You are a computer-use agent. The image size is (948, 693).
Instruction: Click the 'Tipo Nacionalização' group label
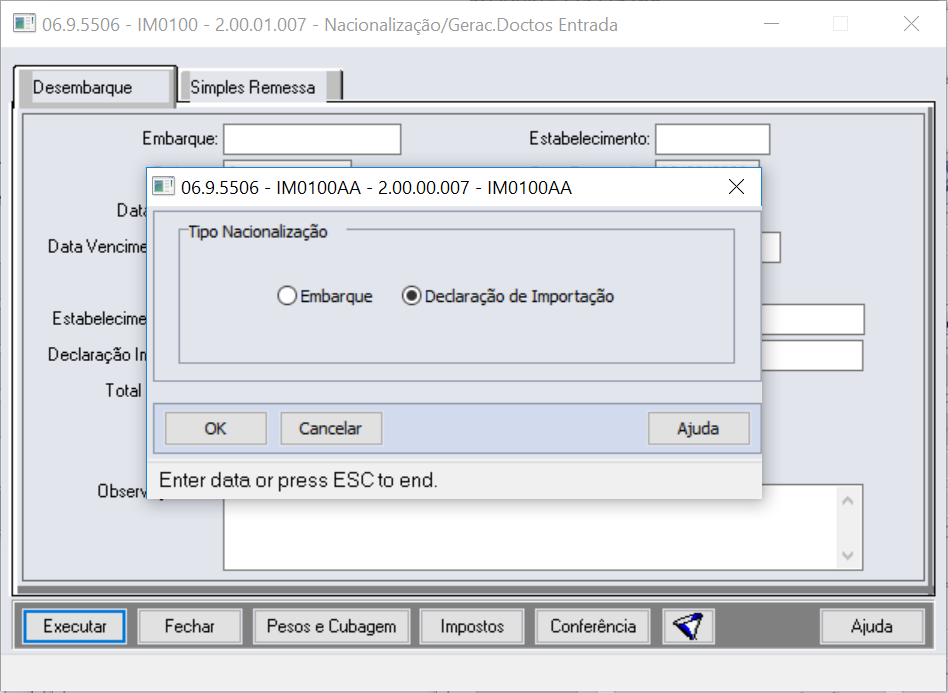pyautogui.click(x=258, y=232)
